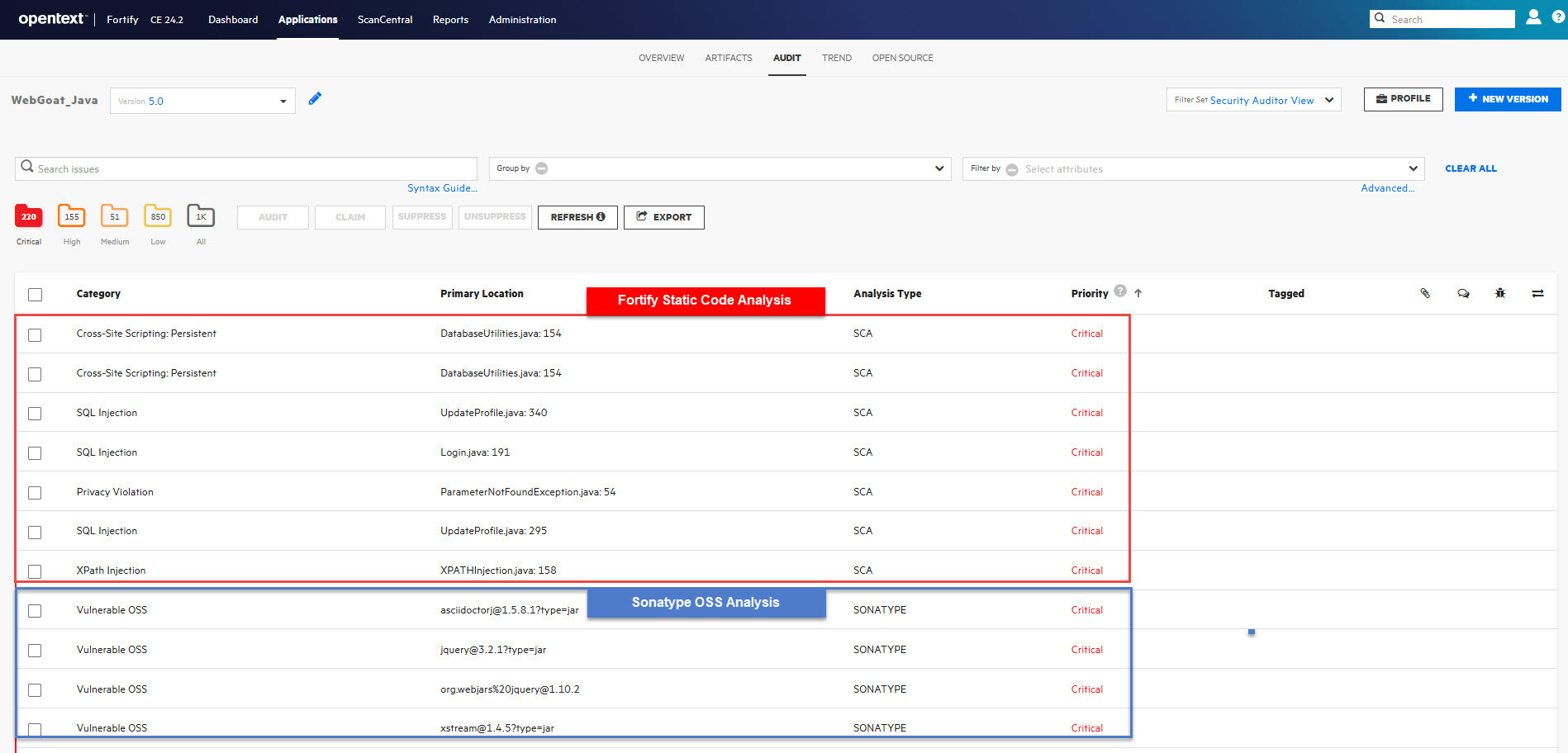1568x753 pixels.
Task: Expand the Version 5.0 dropdown
Action: pyautogui.click(x=282, y=100)
